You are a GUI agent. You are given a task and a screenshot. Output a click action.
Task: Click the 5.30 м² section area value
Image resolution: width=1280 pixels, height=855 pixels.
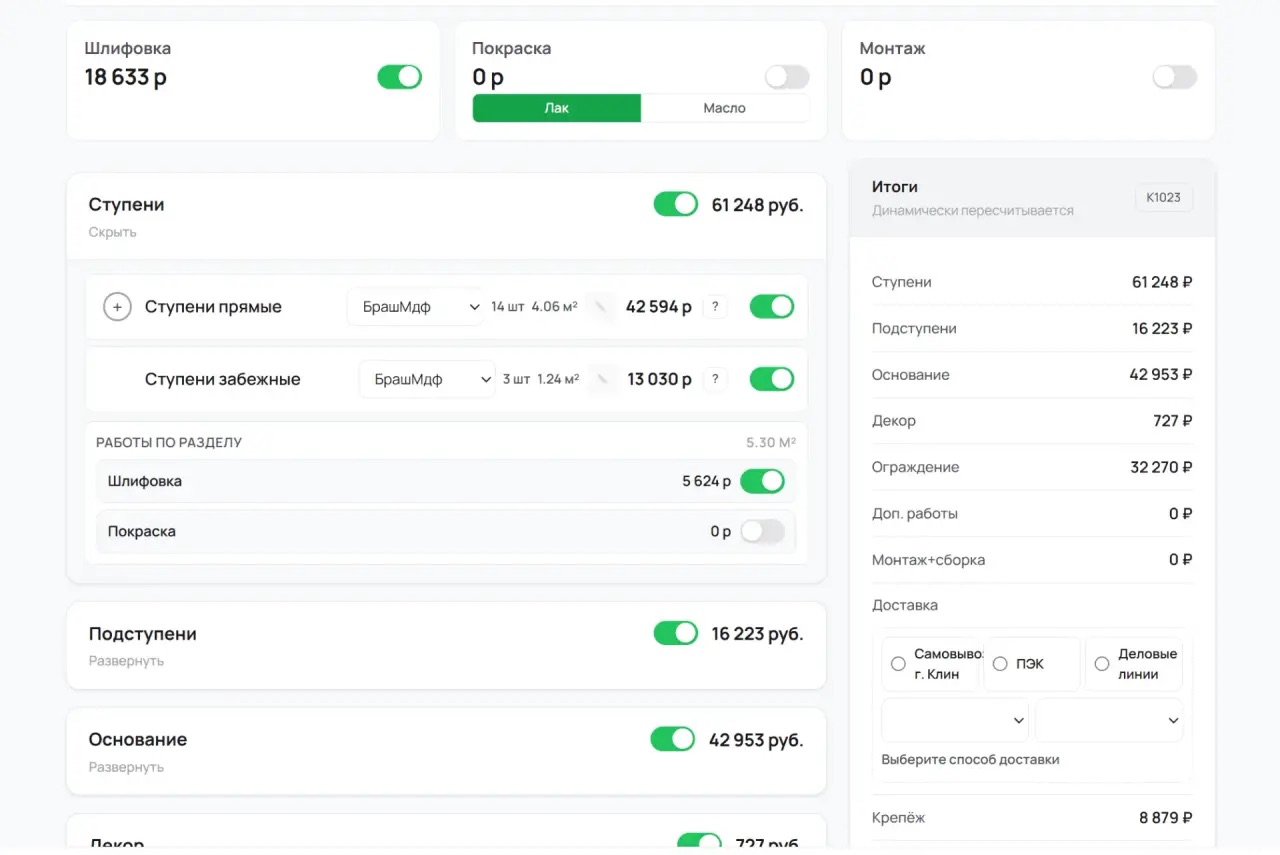pos(771,442)
